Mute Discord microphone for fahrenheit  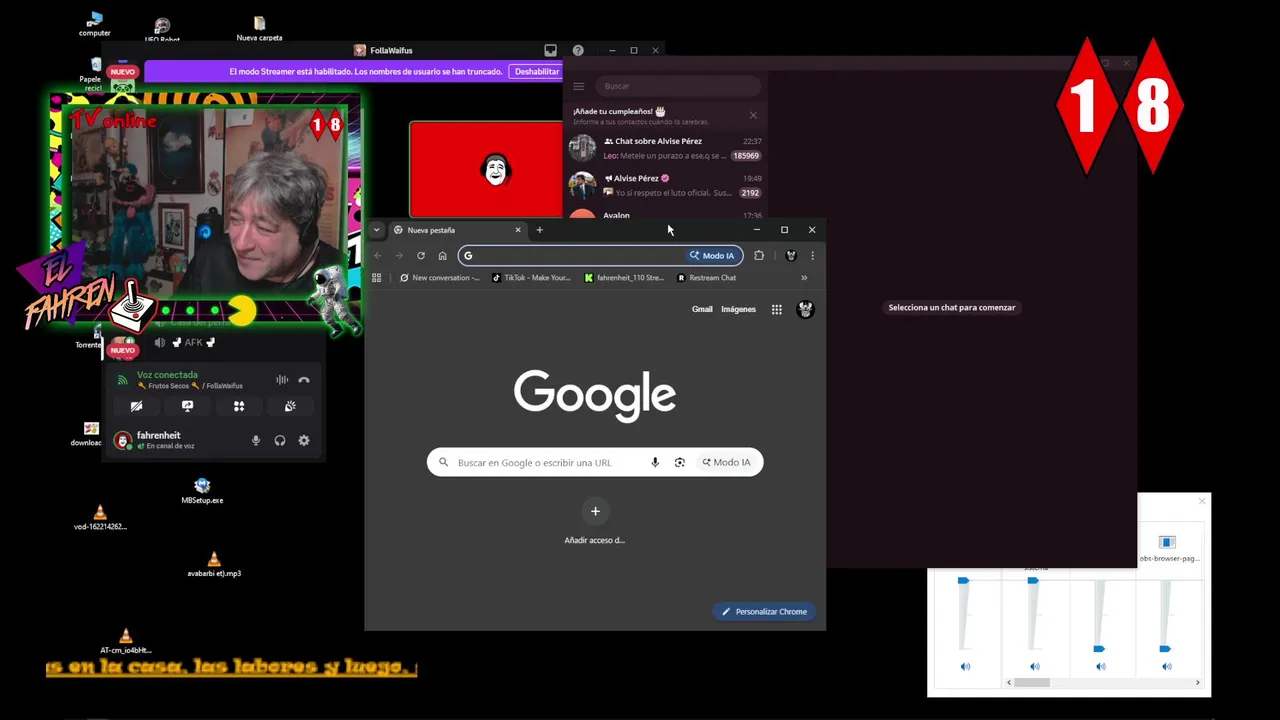click(x=256, y=440)
